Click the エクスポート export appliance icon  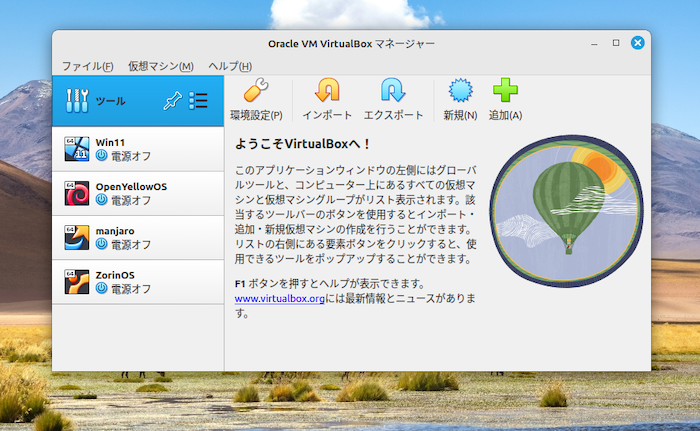[393, 90]
